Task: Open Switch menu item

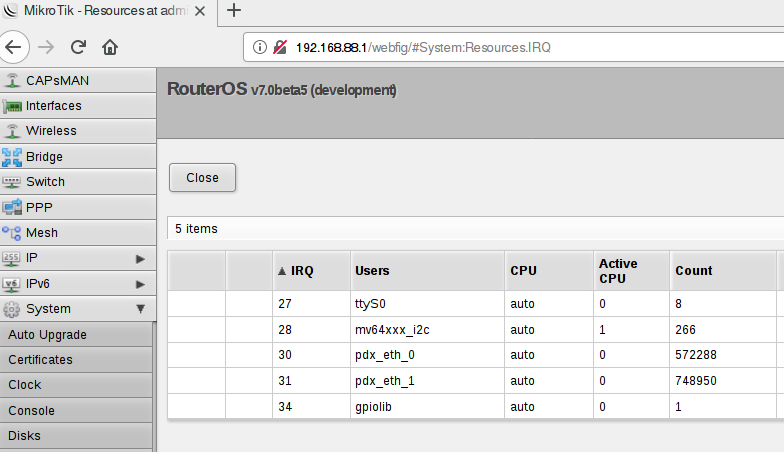Action: 78,182
